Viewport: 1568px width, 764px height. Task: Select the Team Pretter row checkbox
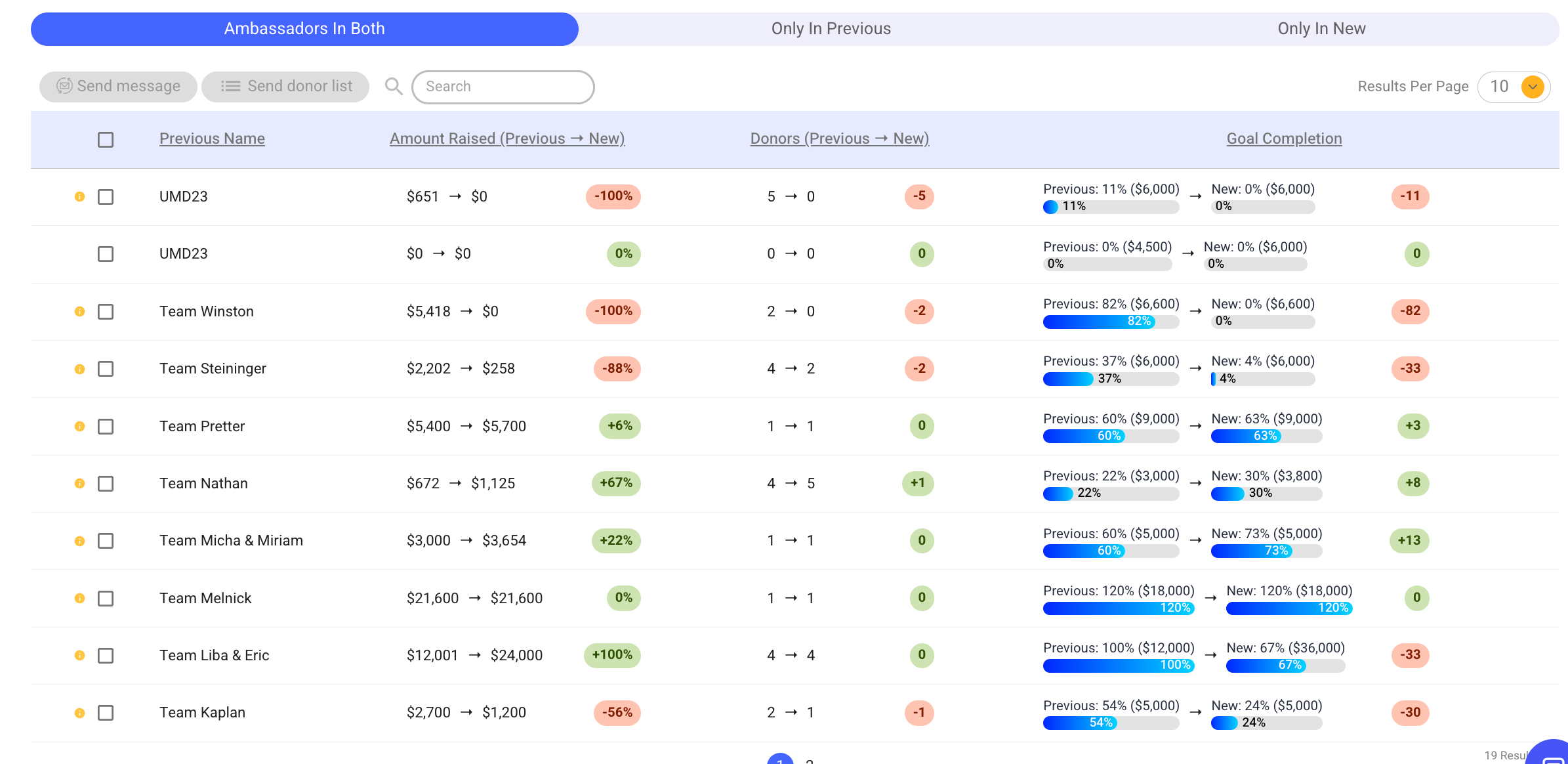106,427
